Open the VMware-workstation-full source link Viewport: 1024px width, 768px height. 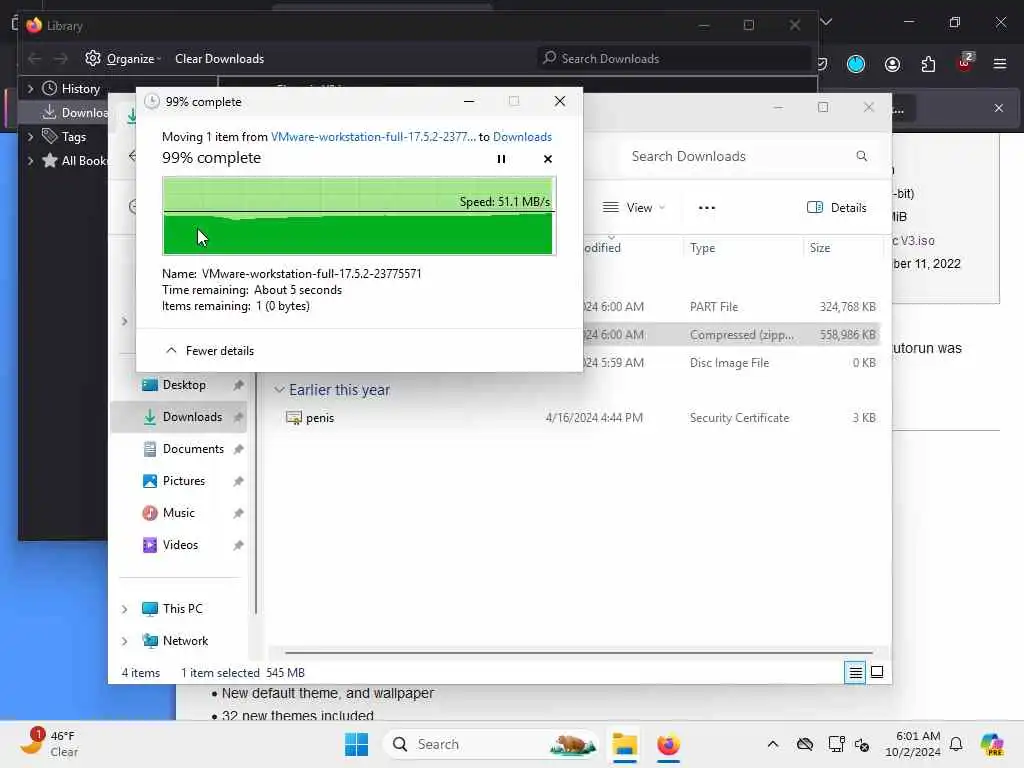click(x=373, y=136)
